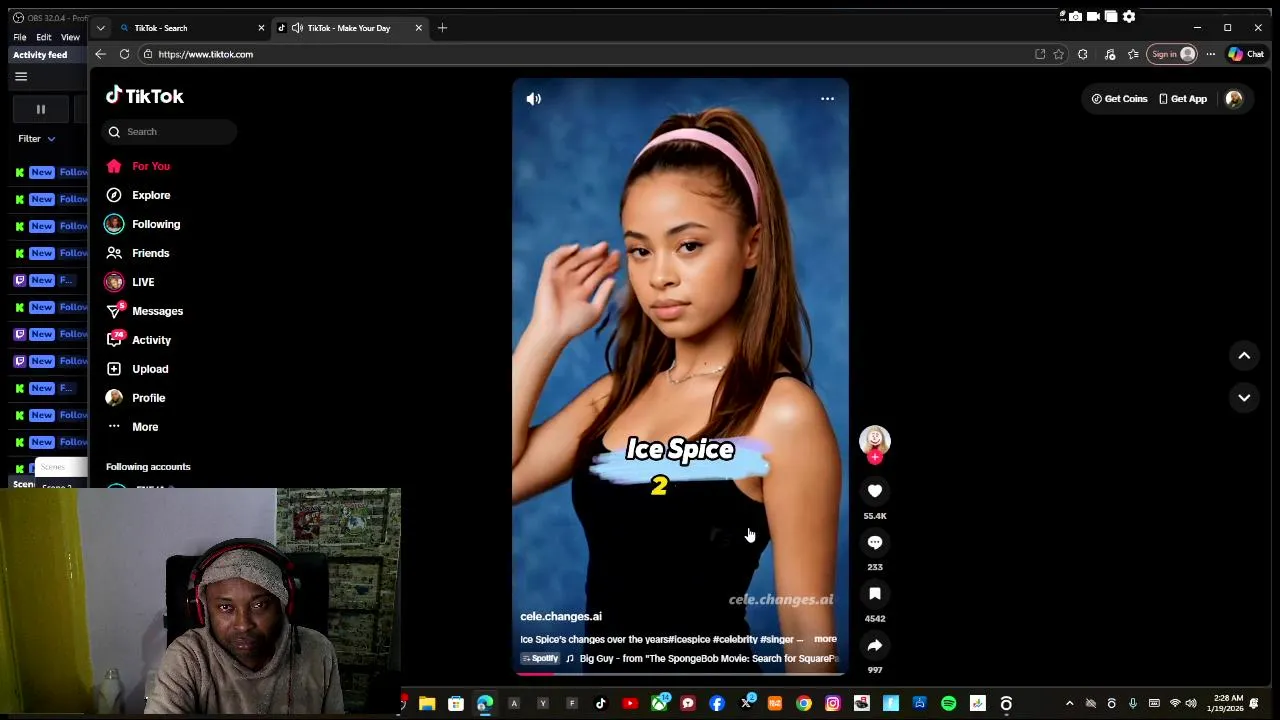Share the video with the arrow icon

875,645
